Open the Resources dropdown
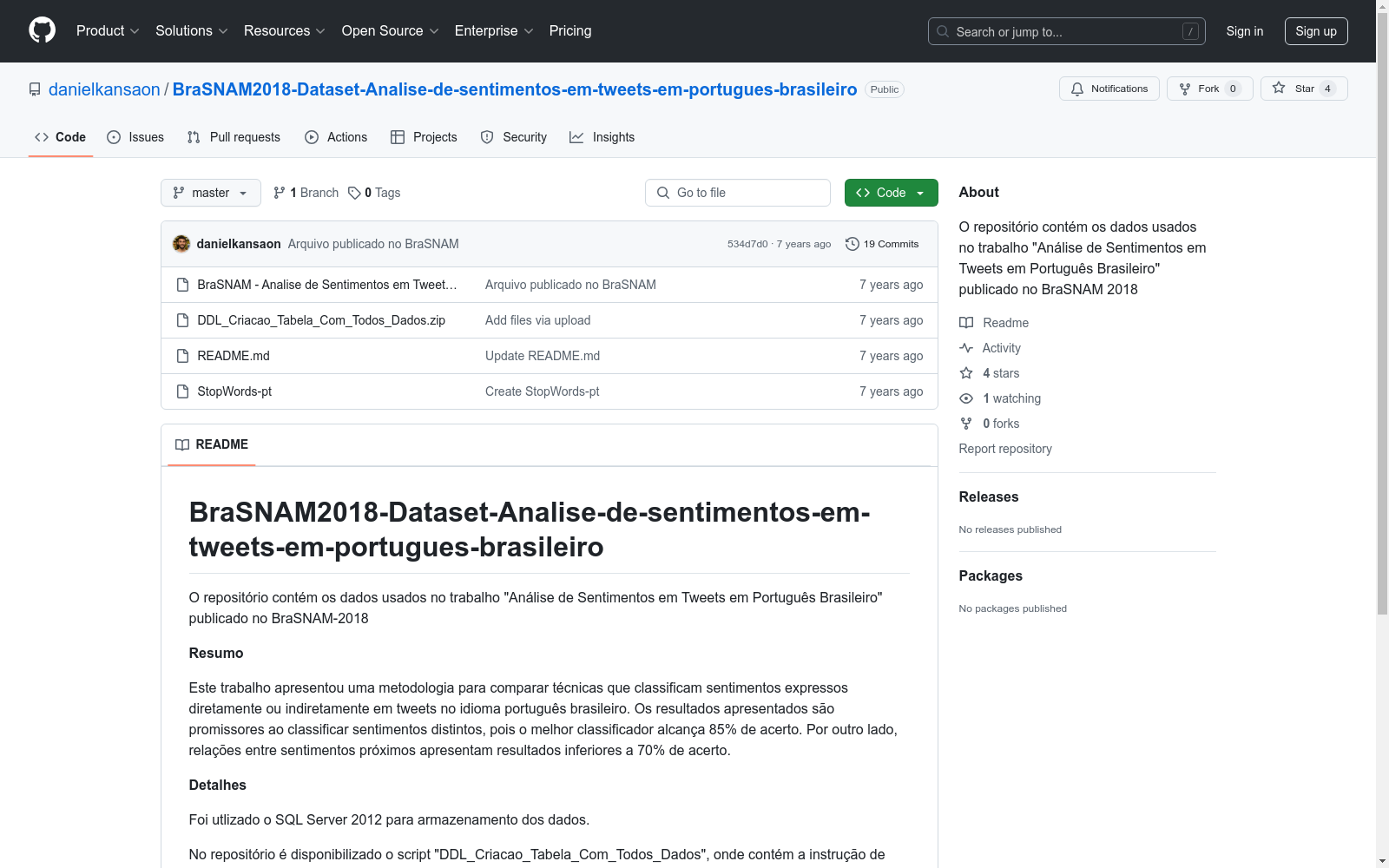The height and width of the screenshot is (868, 1389). pos(285,31)
